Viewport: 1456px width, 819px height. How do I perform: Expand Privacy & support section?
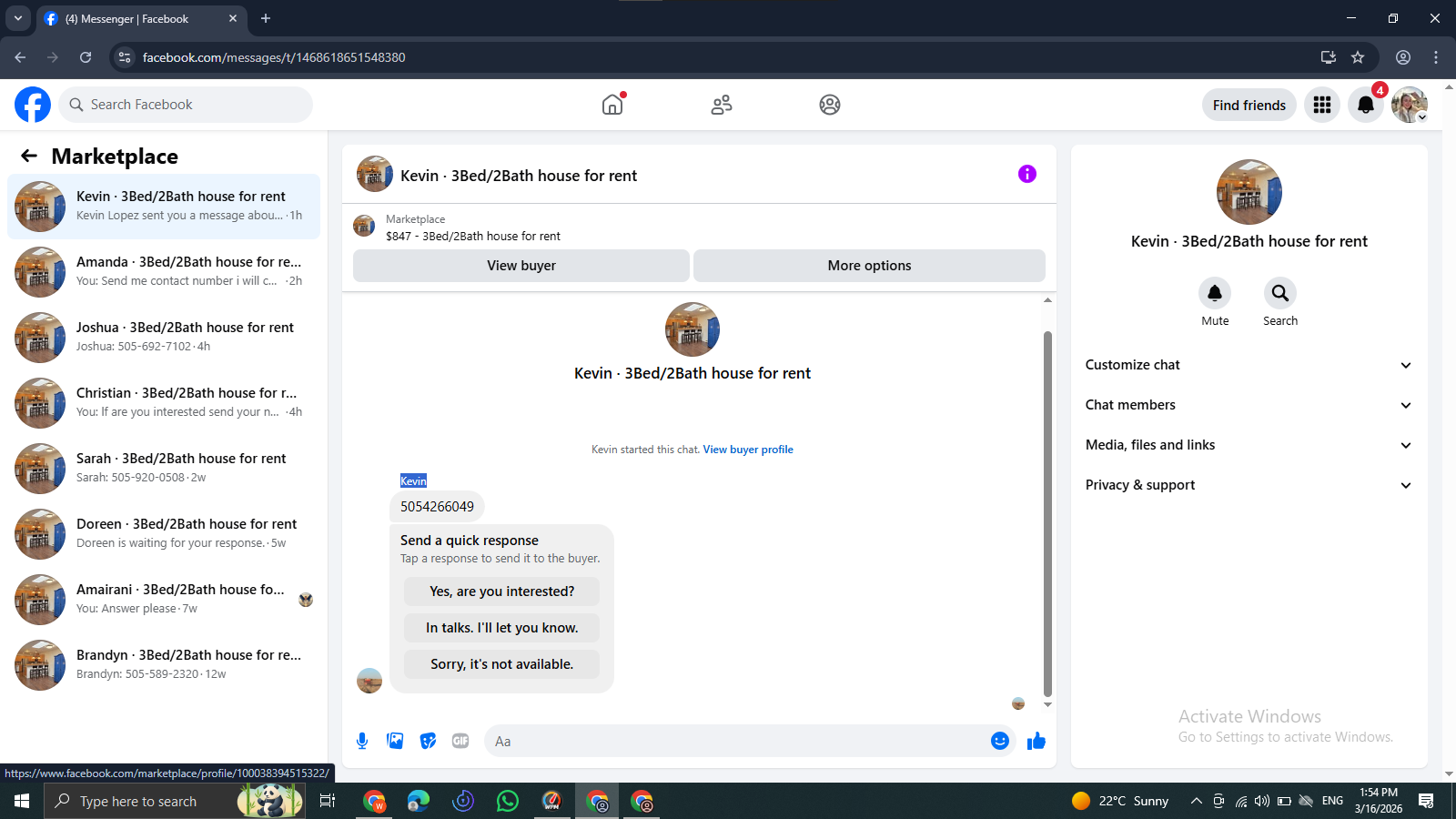[x=1249, y=485]
